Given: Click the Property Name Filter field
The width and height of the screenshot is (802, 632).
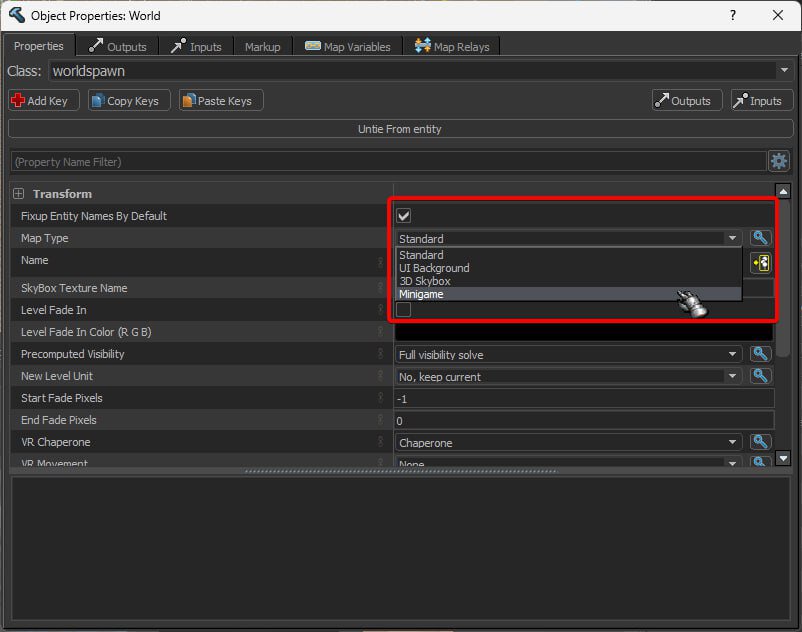Looking at the screenshot, I should click(386, 161).
